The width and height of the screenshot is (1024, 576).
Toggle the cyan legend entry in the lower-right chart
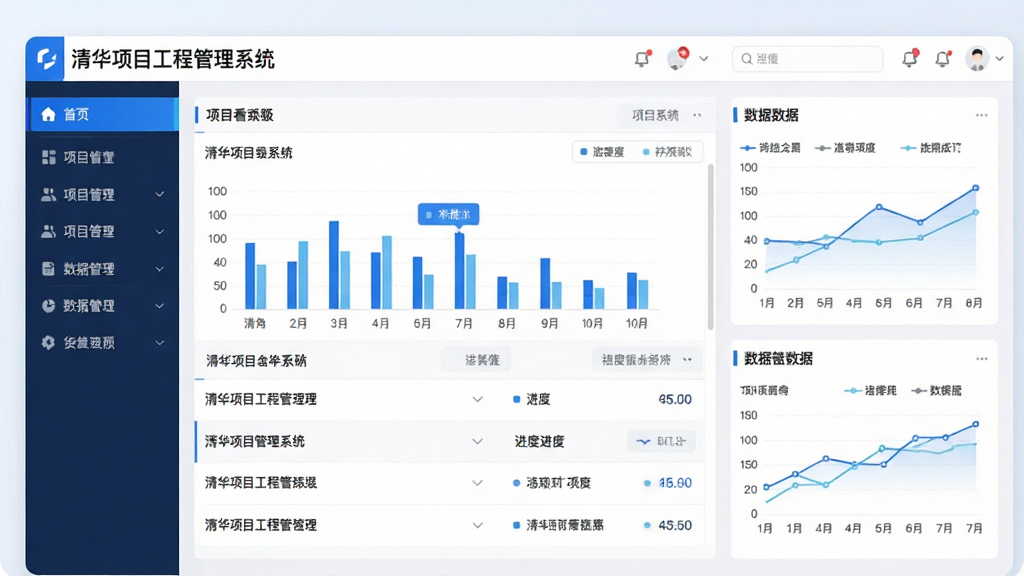(x=871, y=391)
